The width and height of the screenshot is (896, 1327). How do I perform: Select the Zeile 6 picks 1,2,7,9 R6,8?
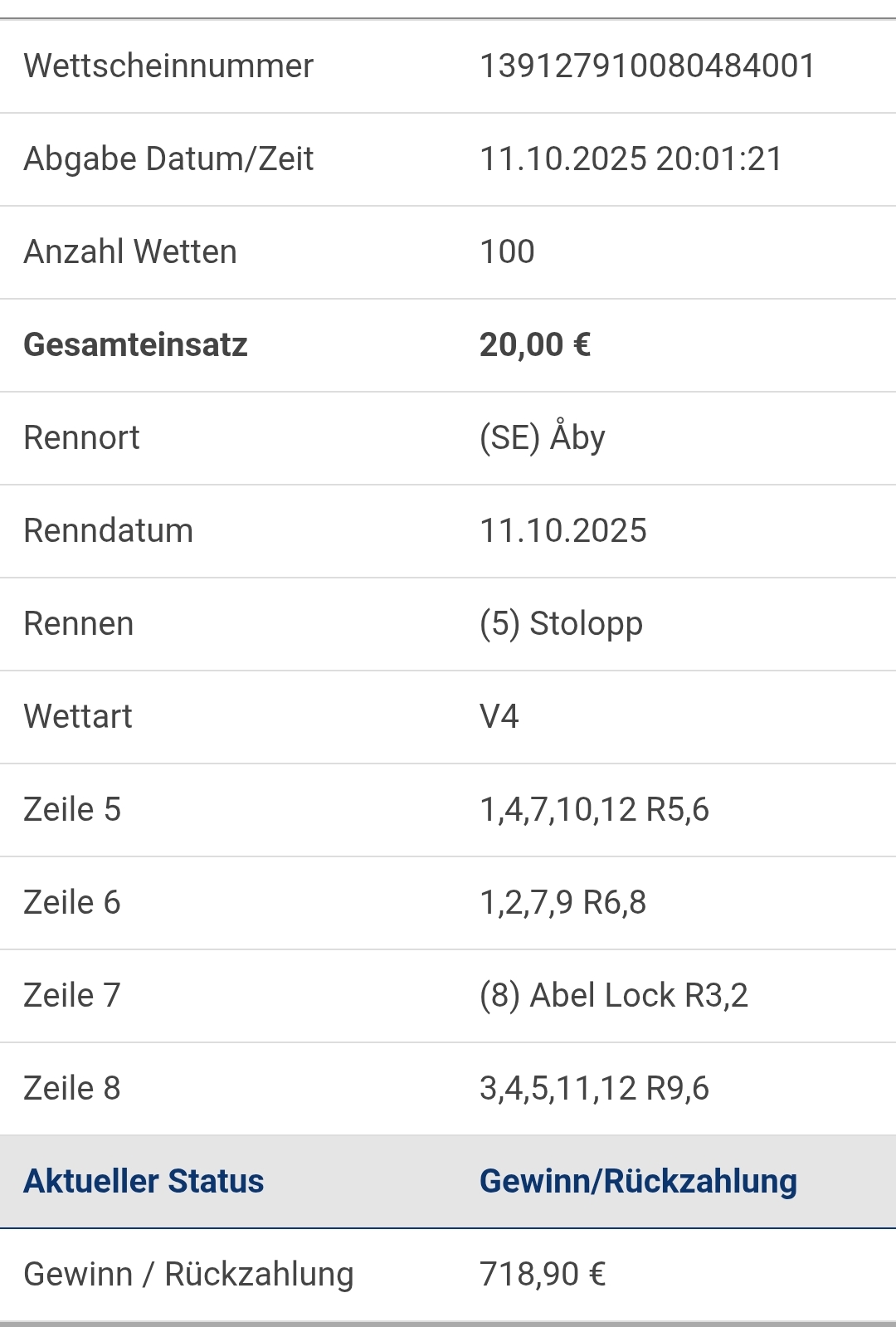562,902
